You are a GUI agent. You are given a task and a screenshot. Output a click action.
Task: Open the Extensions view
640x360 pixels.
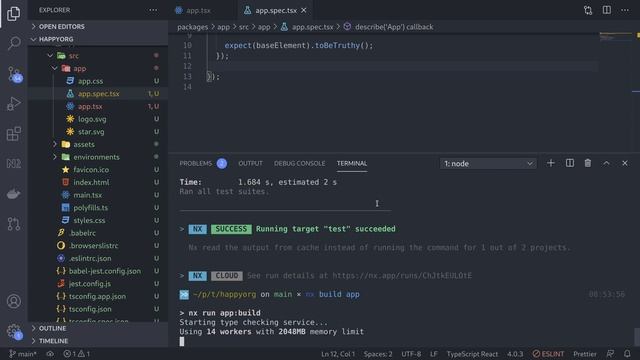click(x=13, y=133)
